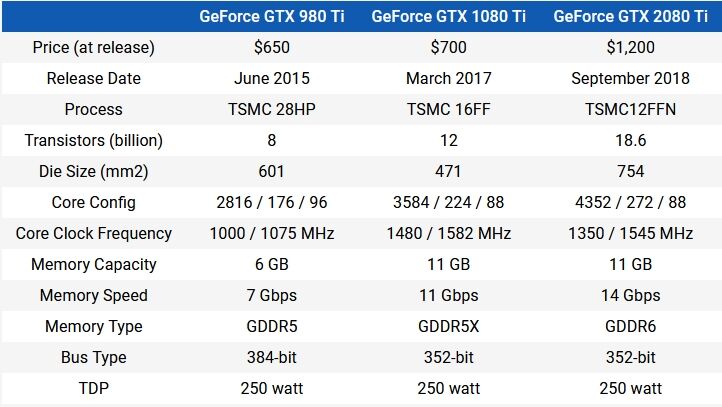Select the 1350 / 1545 MHz cell
The height and width of the screenshot is (407, 722).
(x=630, y=233)
